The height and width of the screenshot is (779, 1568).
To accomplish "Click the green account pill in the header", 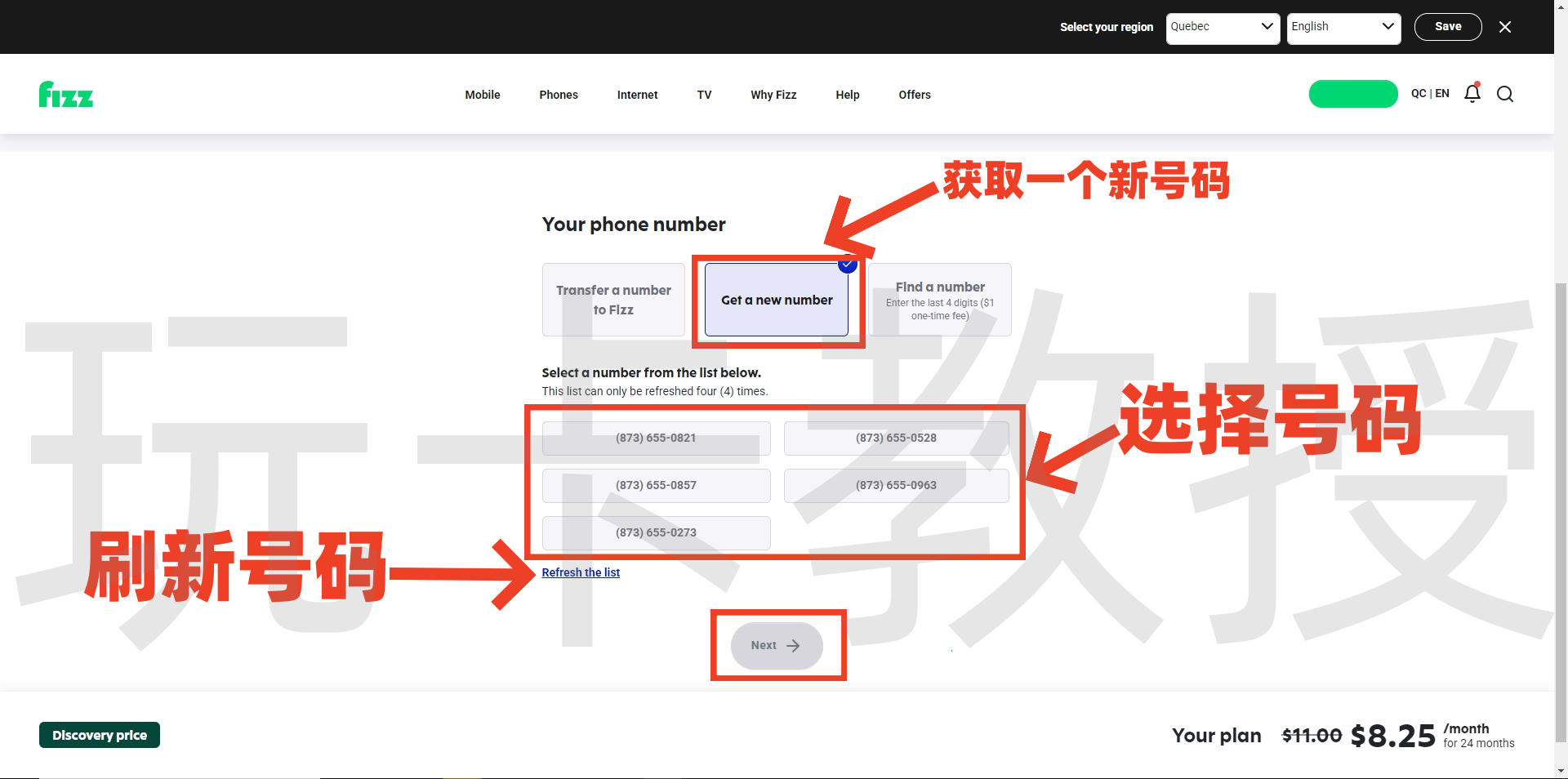I will 1353,94.
